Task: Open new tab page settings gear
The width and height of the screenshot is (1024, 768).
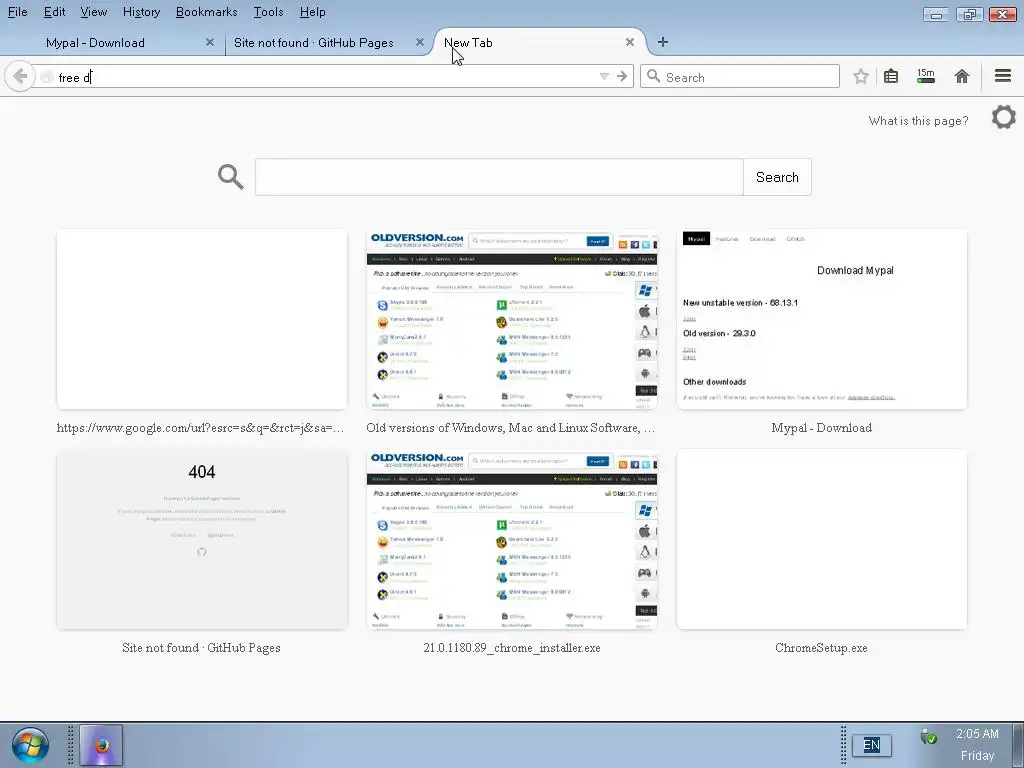Action: click(1004, 118)
